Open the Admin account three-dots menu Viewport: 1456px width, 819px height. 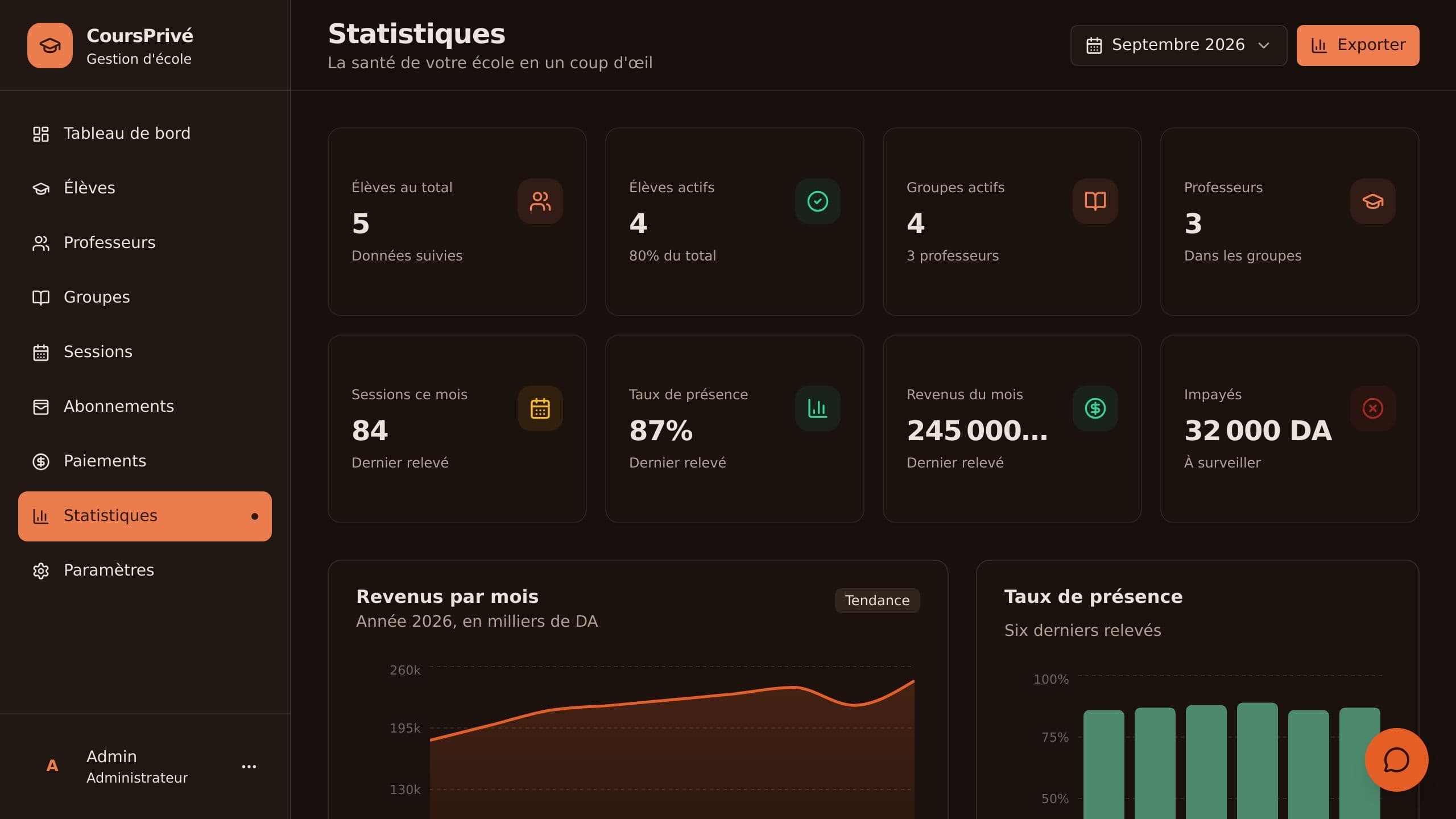click(249, 767)
